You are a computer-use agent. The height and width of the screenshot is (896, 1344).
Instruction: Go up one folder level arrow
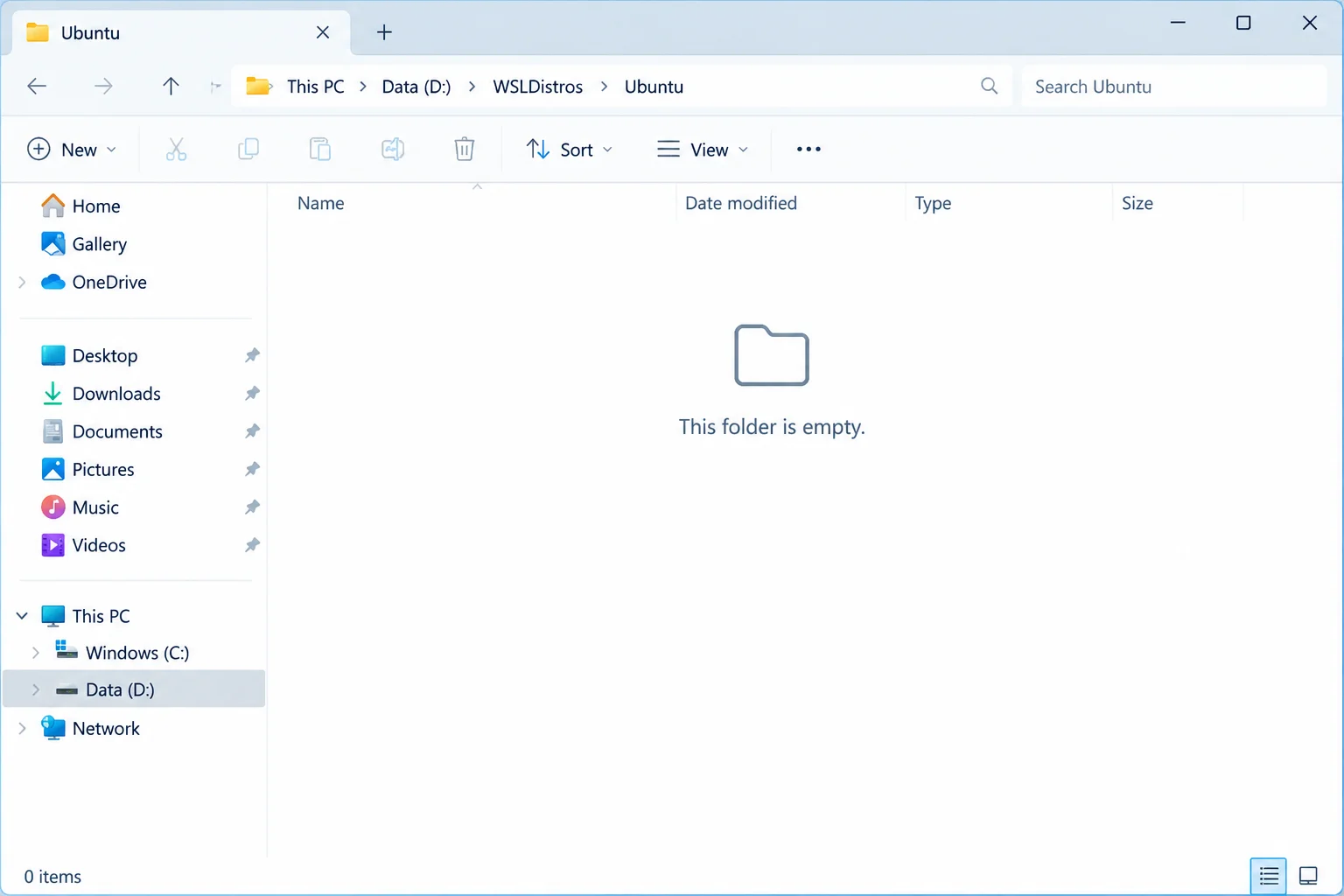171,86
